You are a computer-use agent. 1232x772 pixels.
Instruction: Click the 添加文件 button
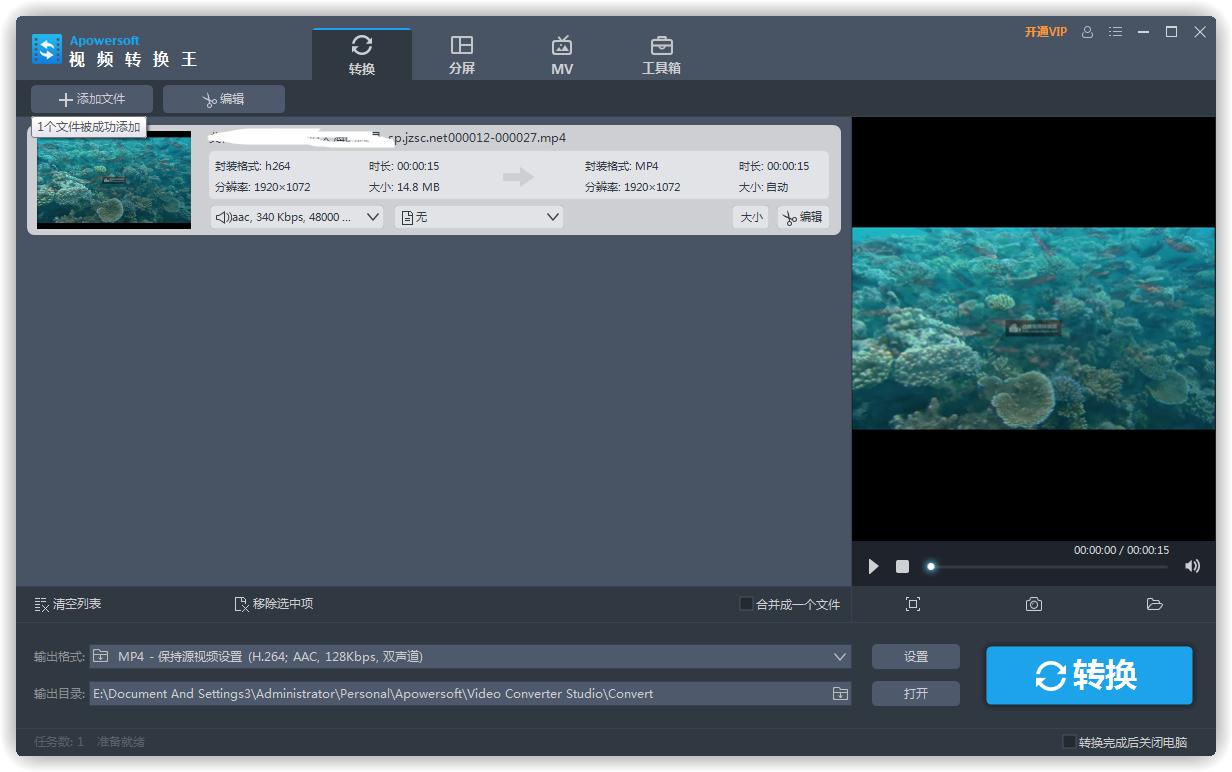[x=92, y=99]
